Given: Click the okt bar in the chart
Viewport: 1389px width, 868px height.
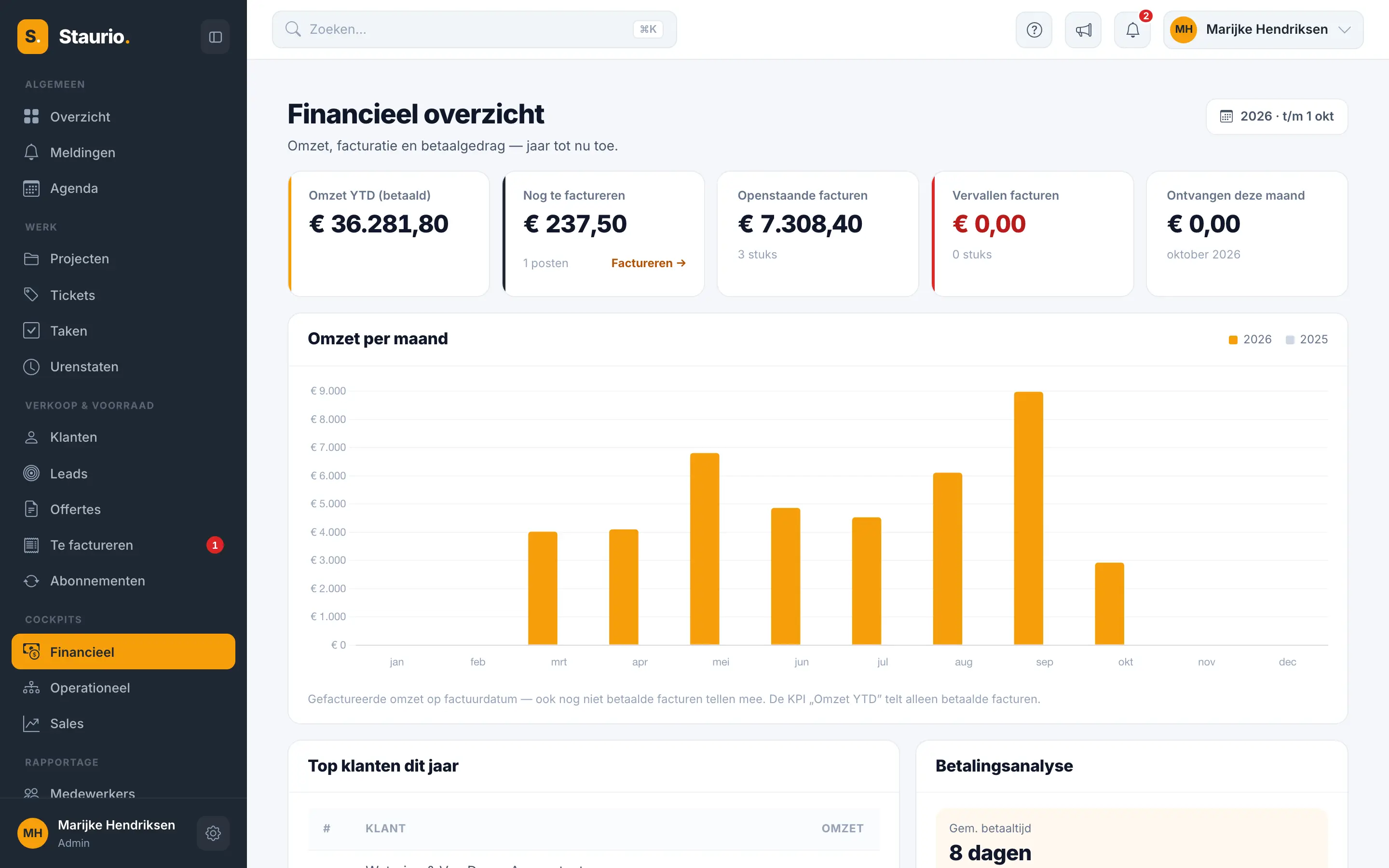Looking at the screenshot, I should tap(1109, 604).
